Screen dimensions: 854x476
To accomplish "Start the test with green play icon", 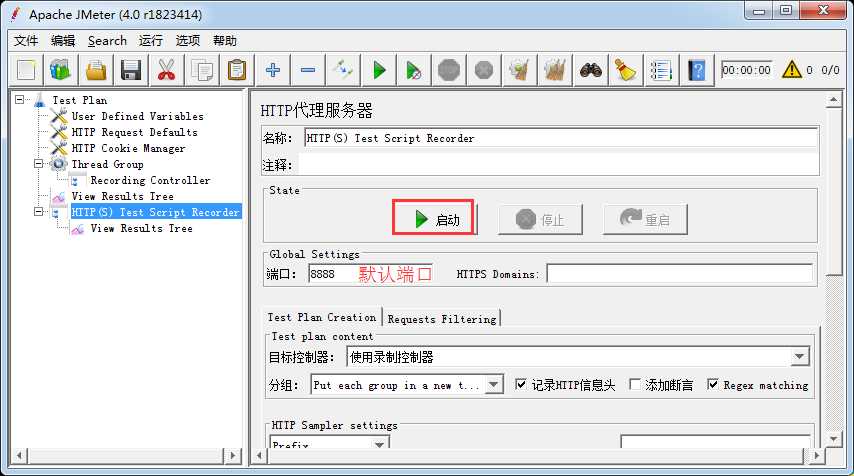I will click(379, 70).
